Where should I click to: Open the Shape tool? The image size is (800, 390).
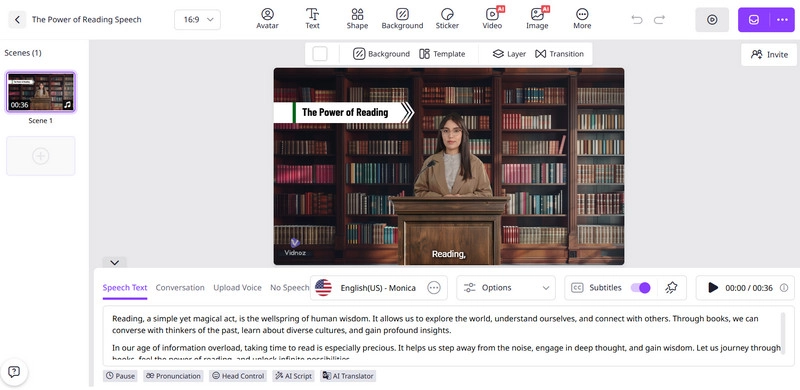pyautogui.click(x=357, y=19)
